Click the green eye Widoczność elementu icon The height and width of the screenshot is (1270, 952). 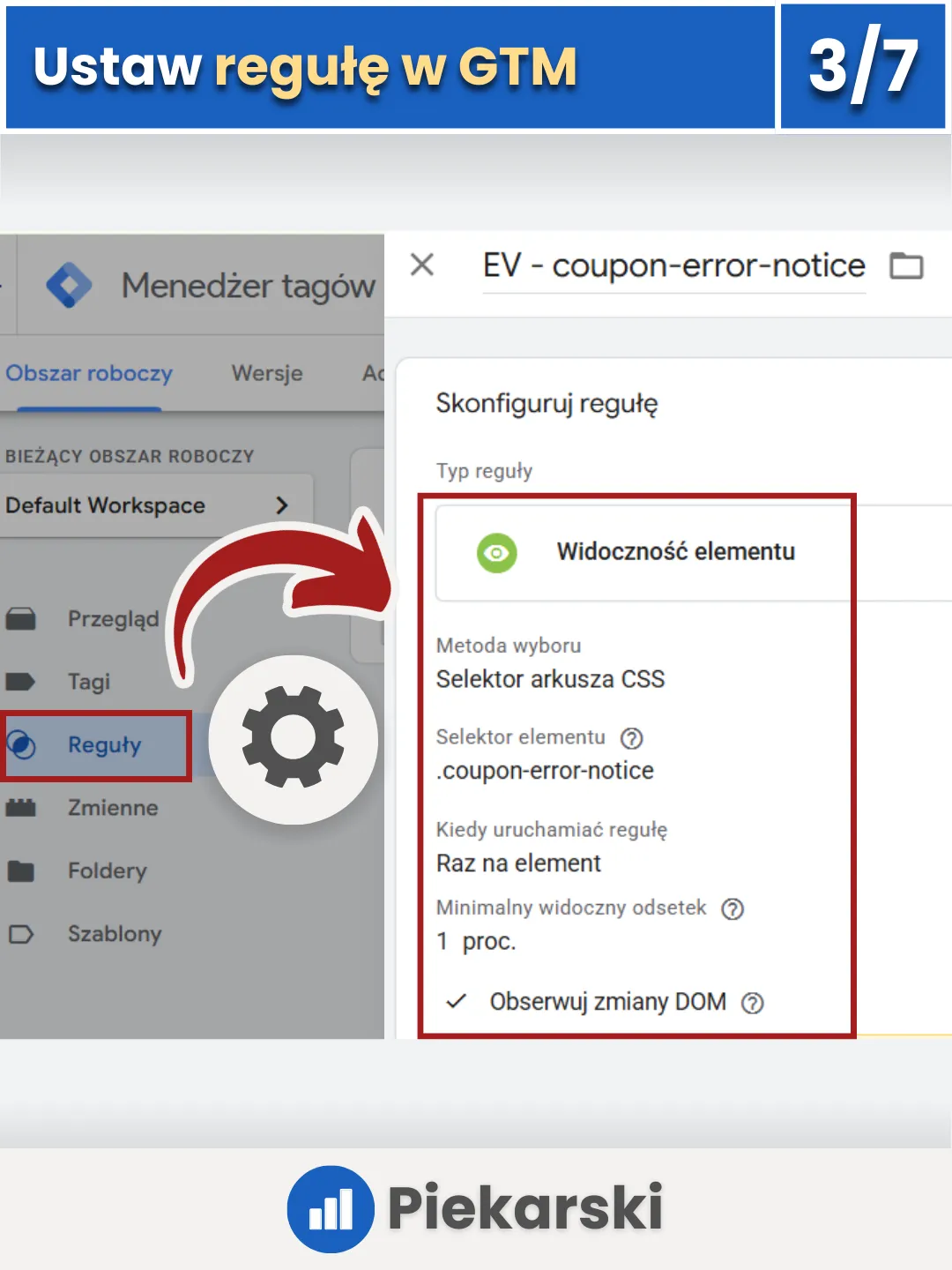click(x=497, y=553)
